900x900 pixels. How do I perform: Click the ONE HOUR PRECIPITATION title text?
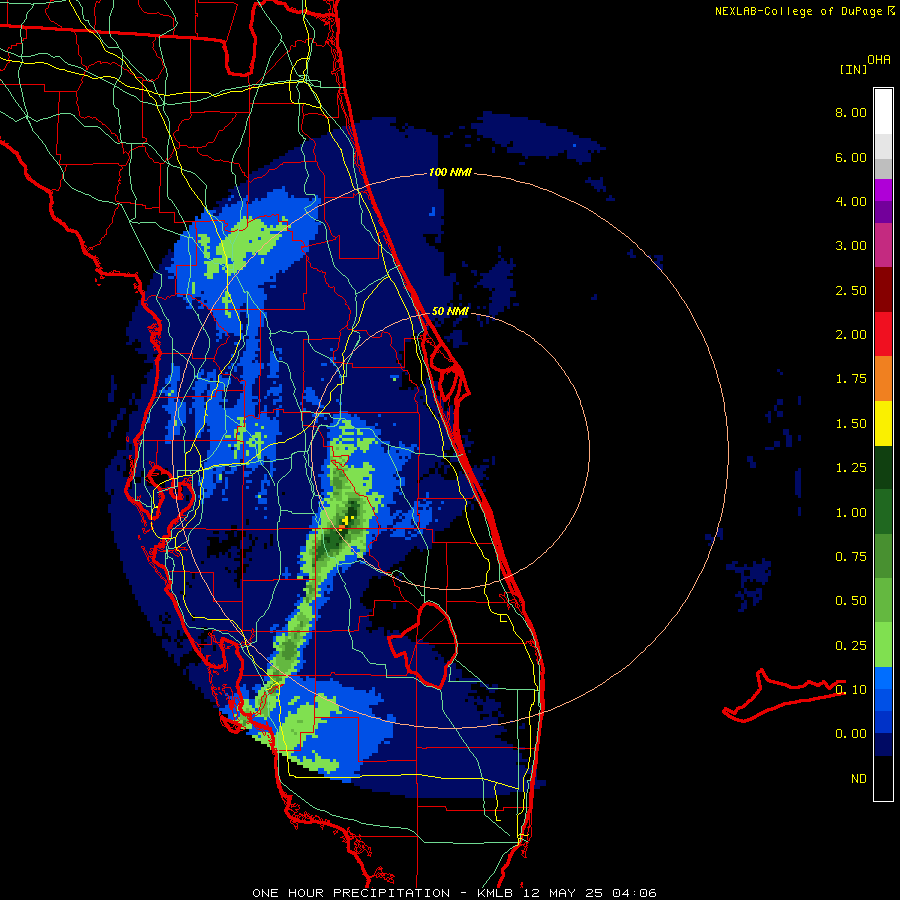tap(351, 893)
